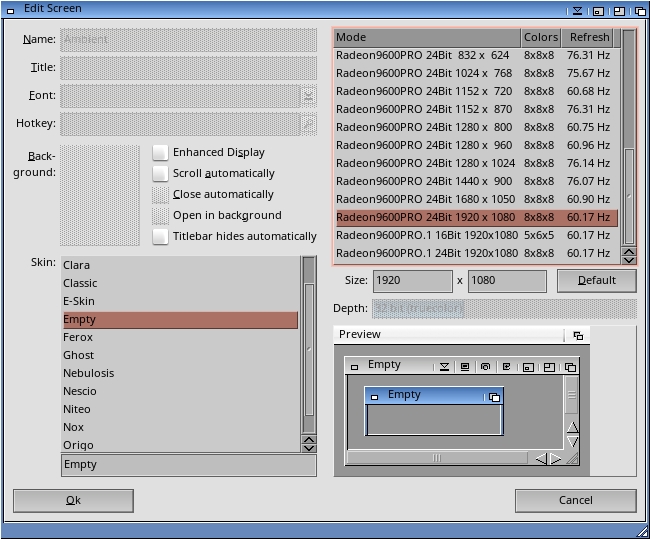650x539 pixels.
Task: Choose the 1680 x 1050 screen mode
Action: [476, 199]
